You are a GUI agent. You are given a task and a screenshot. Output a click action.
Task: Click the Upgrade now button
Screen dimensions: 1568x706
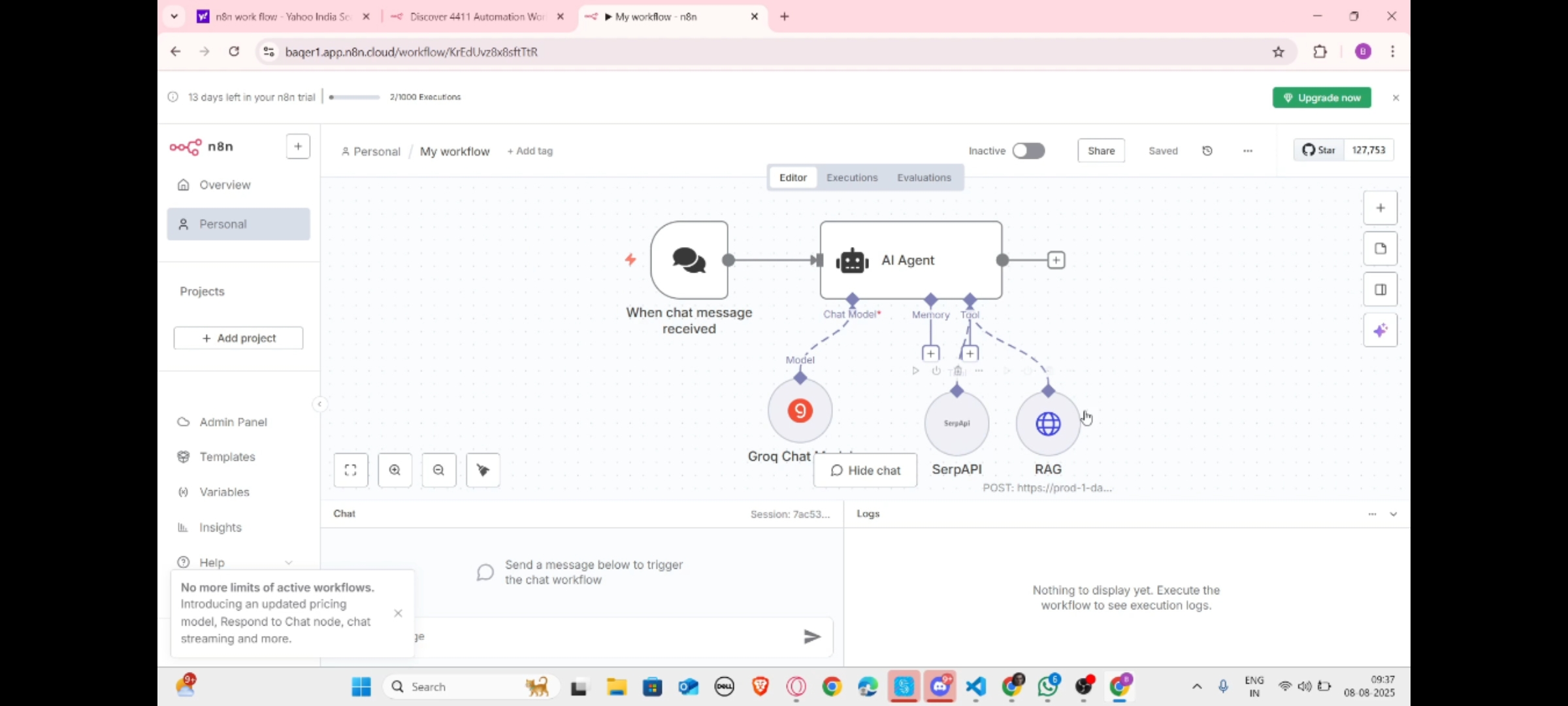click(1322, 97)
